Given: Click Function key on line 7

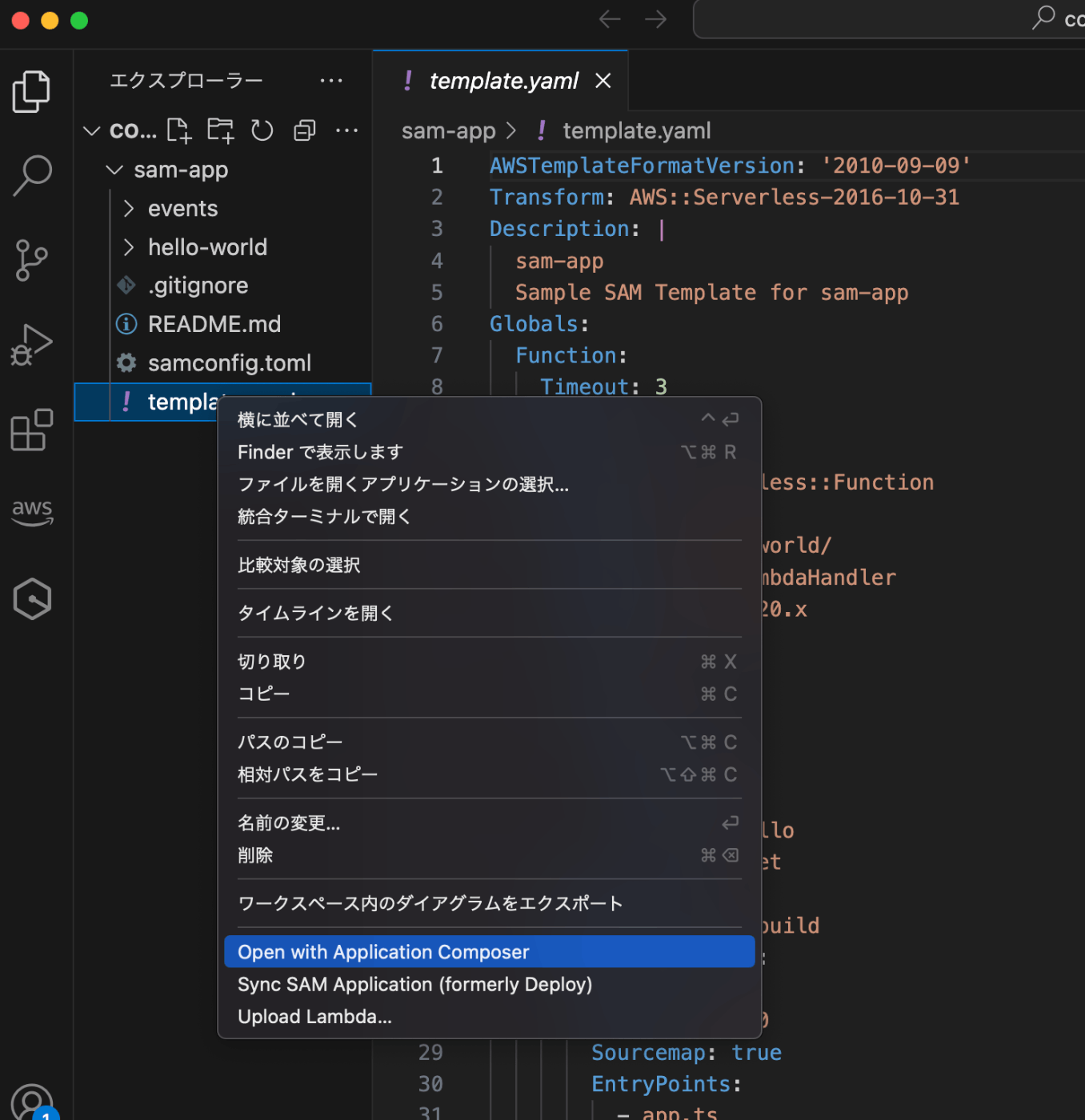Looking at the screenshot, I should [566, 355].
